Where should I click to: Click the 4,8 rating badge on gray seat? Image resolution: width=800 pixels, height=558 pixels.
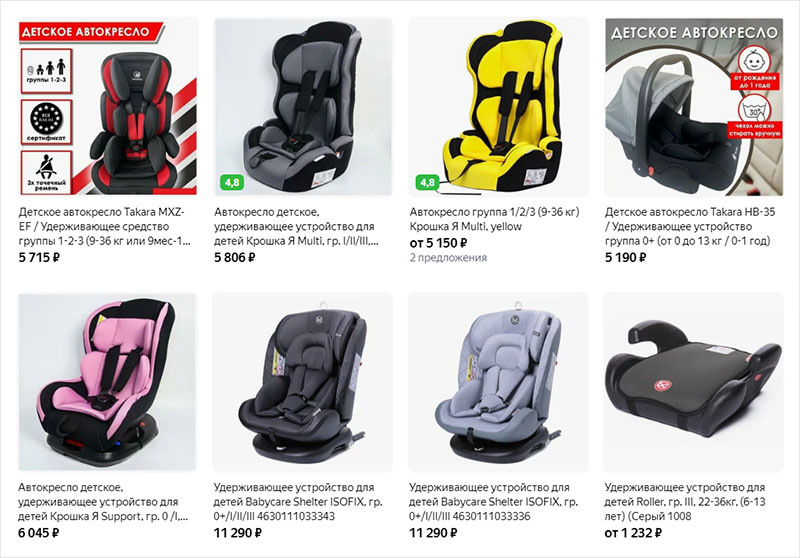[232, 182]
